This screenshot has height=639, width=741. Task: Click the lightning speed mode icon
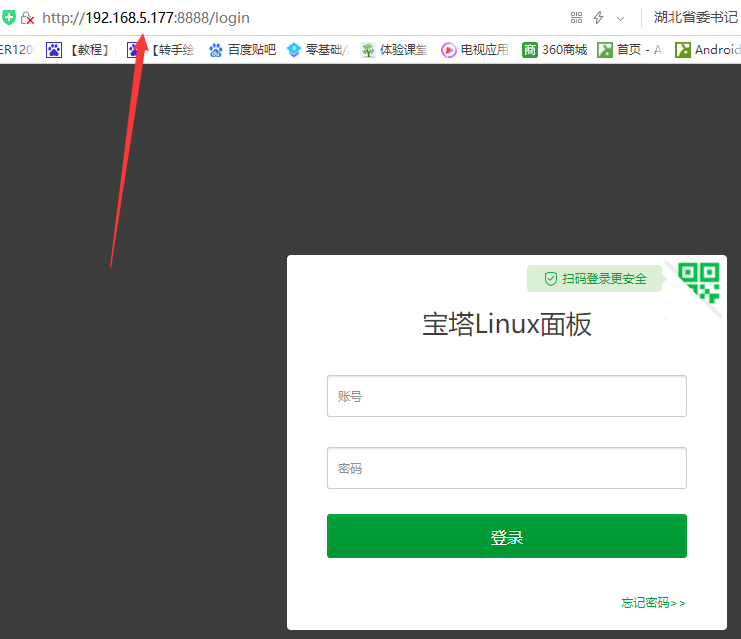pyautogui.click(x=598, y=18)
